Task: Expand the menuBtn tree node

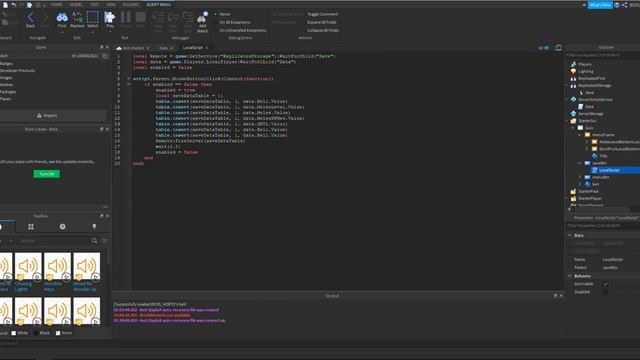Action: pyautogui.click(x=580, y=177)
